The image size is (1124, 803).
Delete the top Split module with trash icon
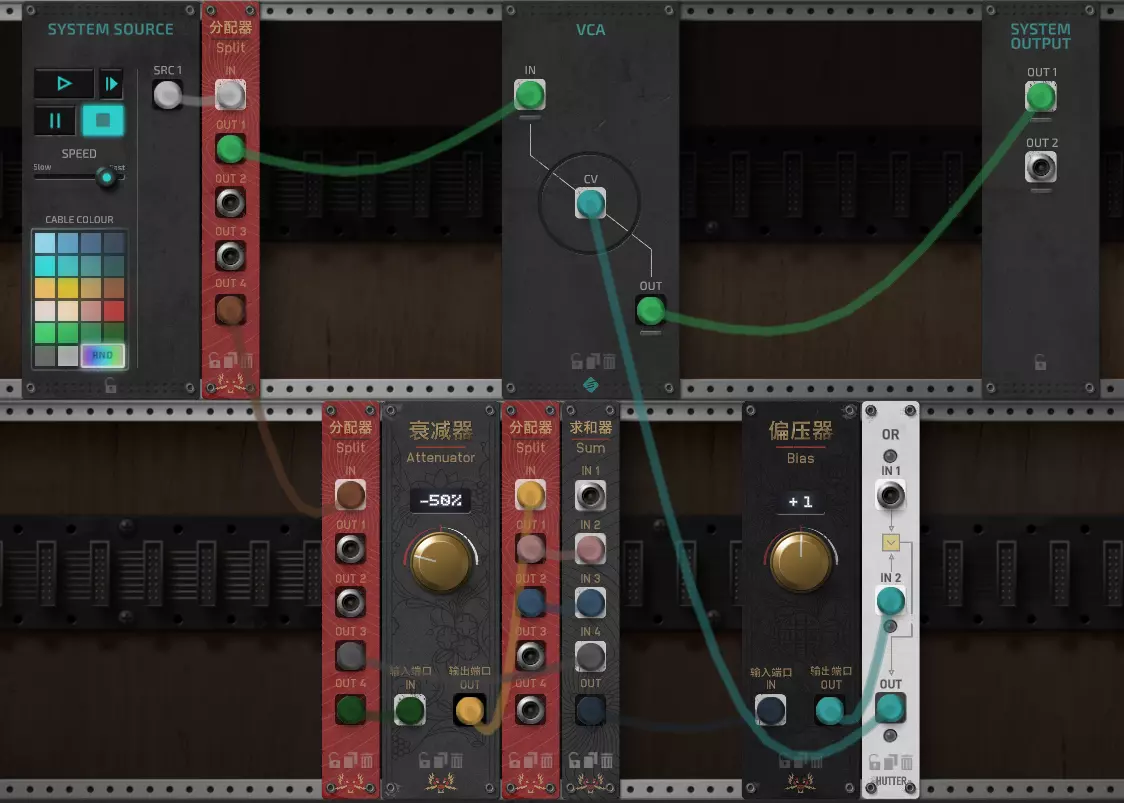pyautogui.click(x=247, y=360)
